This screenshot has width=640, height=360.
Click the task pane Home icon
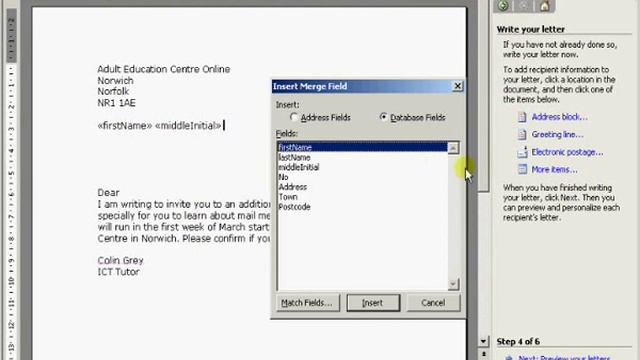[x=544, y=6]
